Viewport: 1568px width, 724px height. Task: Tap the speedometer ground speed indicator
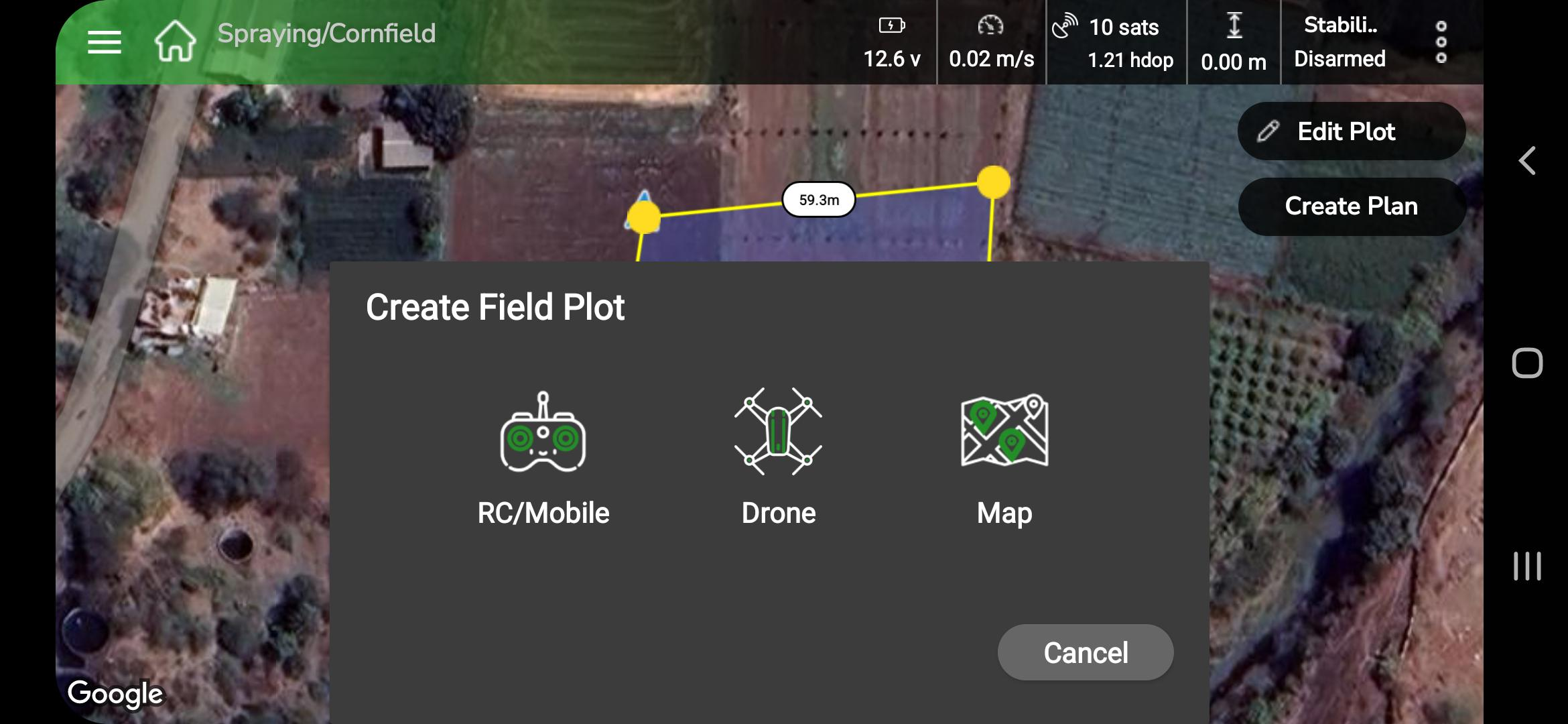pyautogui.click(x=990, y=27)
